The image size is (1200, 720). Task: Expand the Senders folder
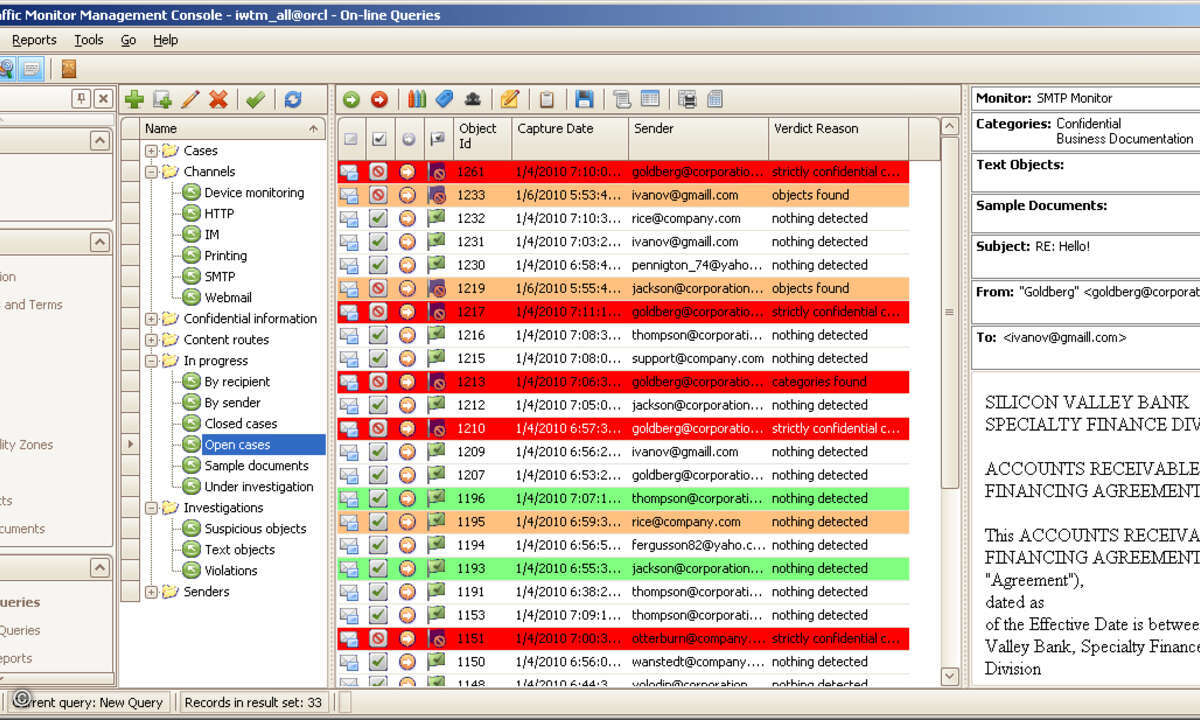(x=151, y=592)
